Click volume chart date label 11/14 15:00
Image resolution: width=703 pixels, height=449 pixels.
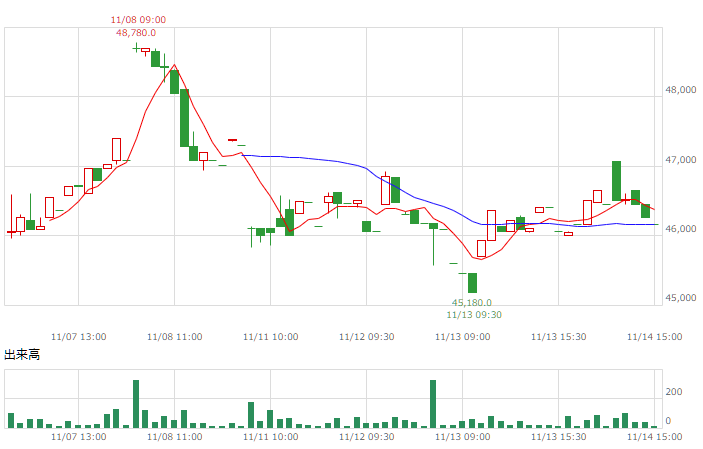tap(655, 436)
